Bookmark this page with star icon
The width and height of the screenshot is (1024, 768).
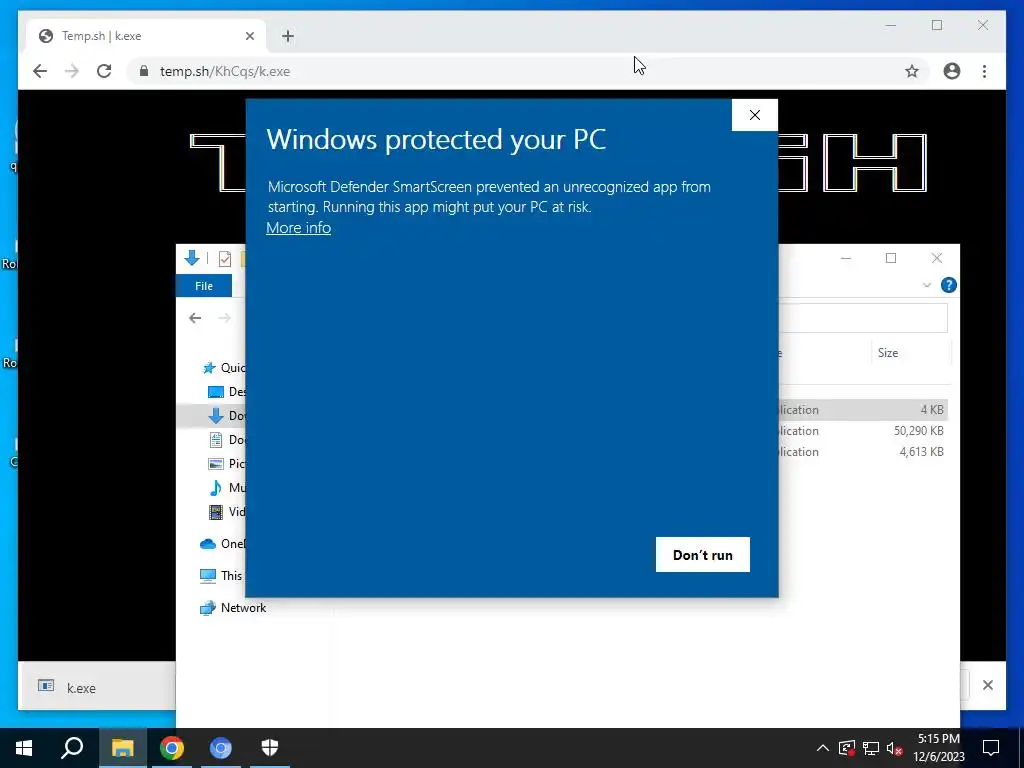coord(912,71)
